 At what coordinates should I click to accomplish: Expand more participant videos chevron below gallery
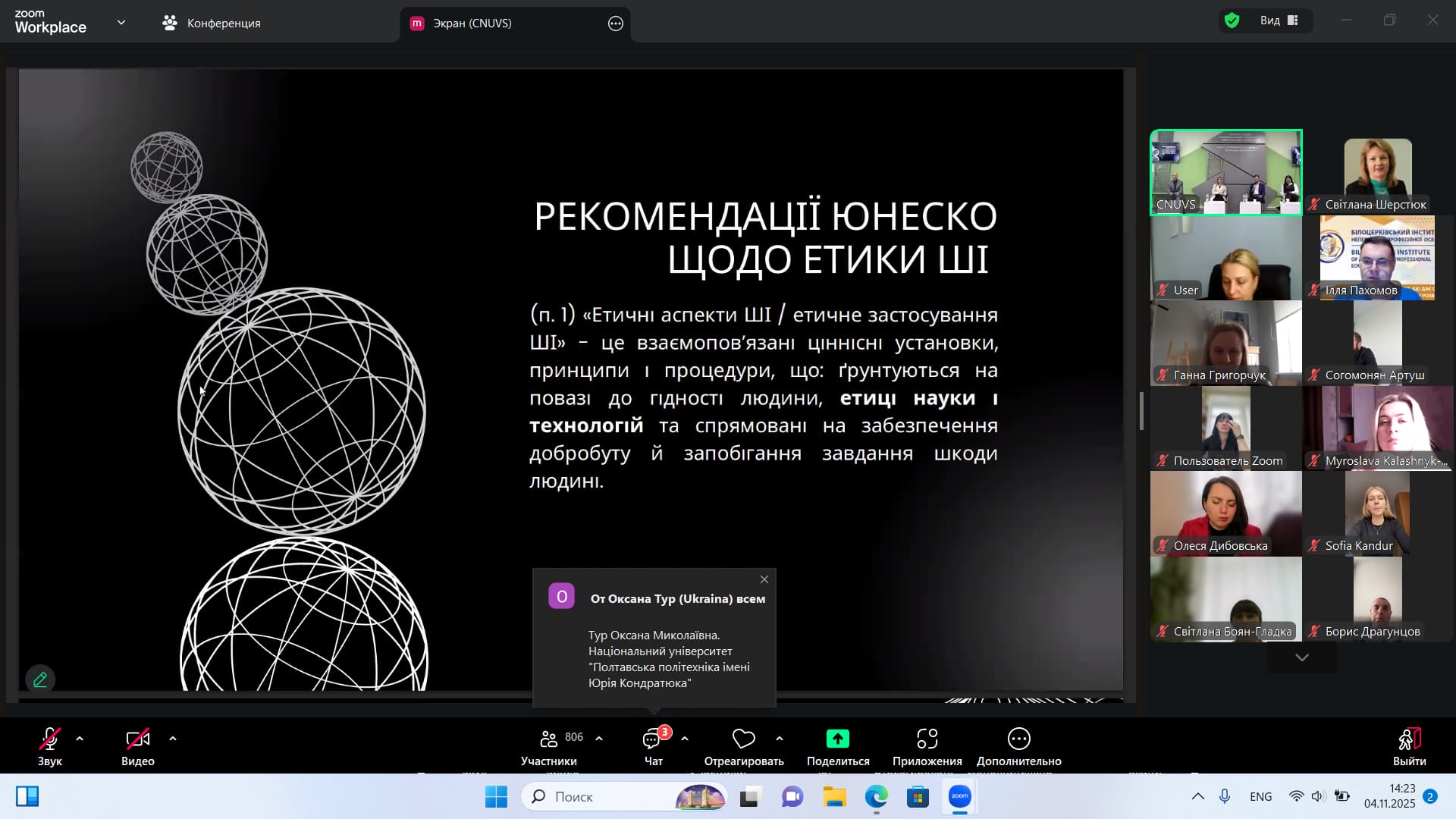(1301, 657)
